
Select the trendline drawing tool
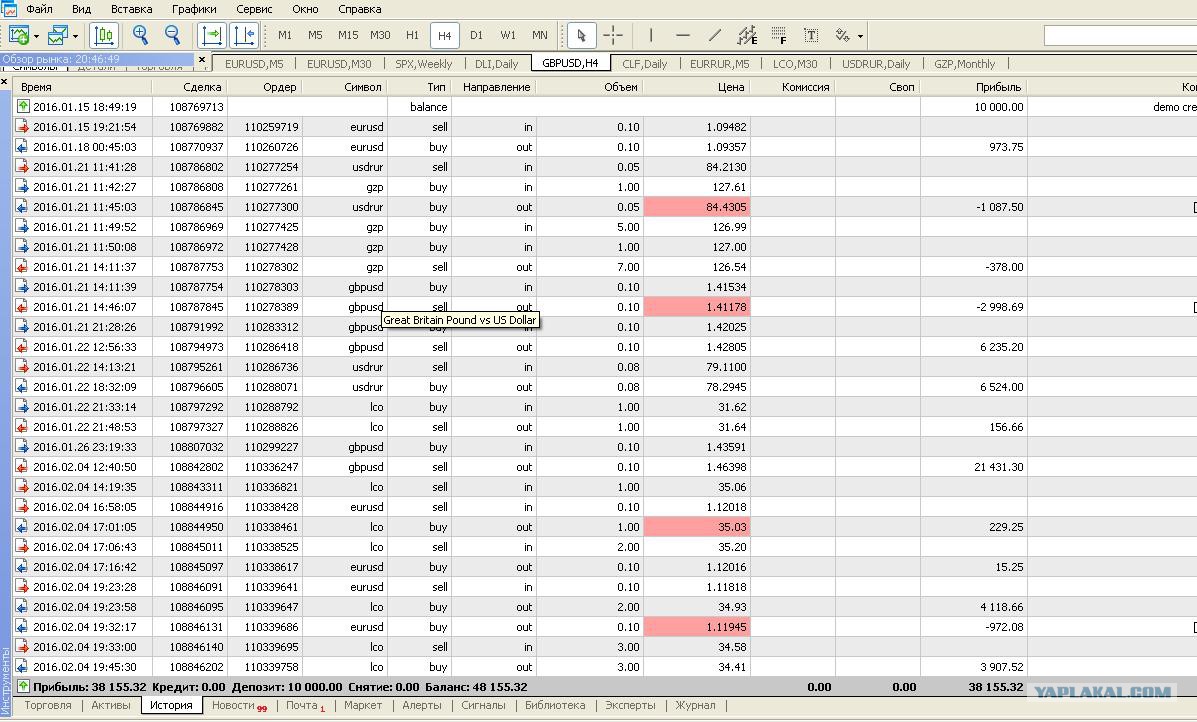click(x=715, y=35)
